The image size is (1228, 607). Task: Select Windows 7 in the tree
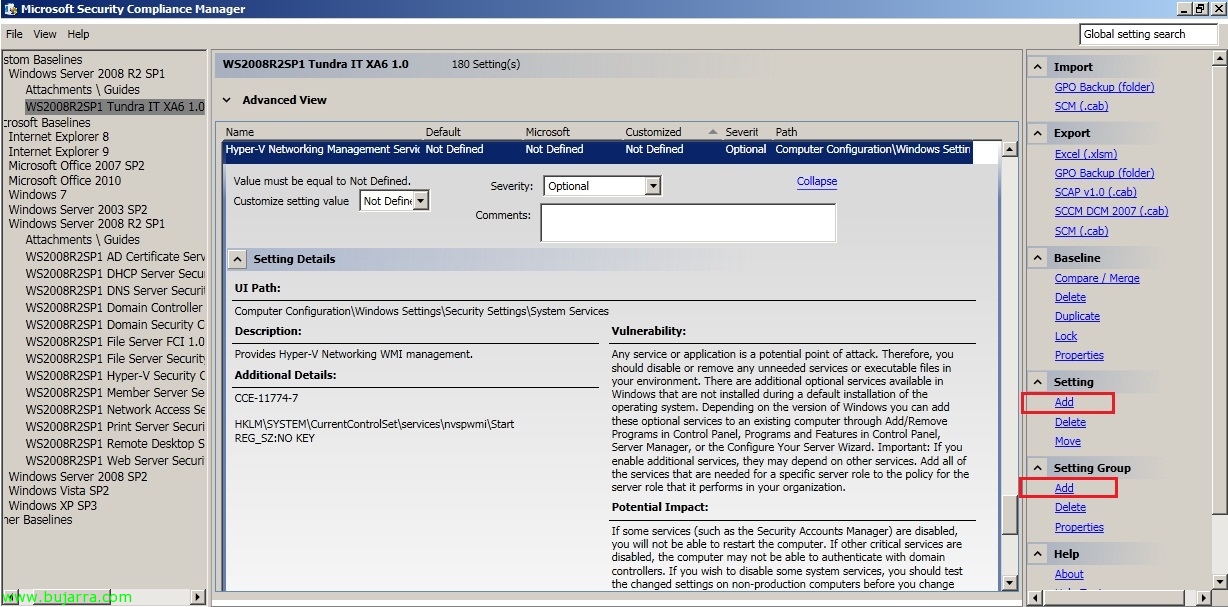38,195
